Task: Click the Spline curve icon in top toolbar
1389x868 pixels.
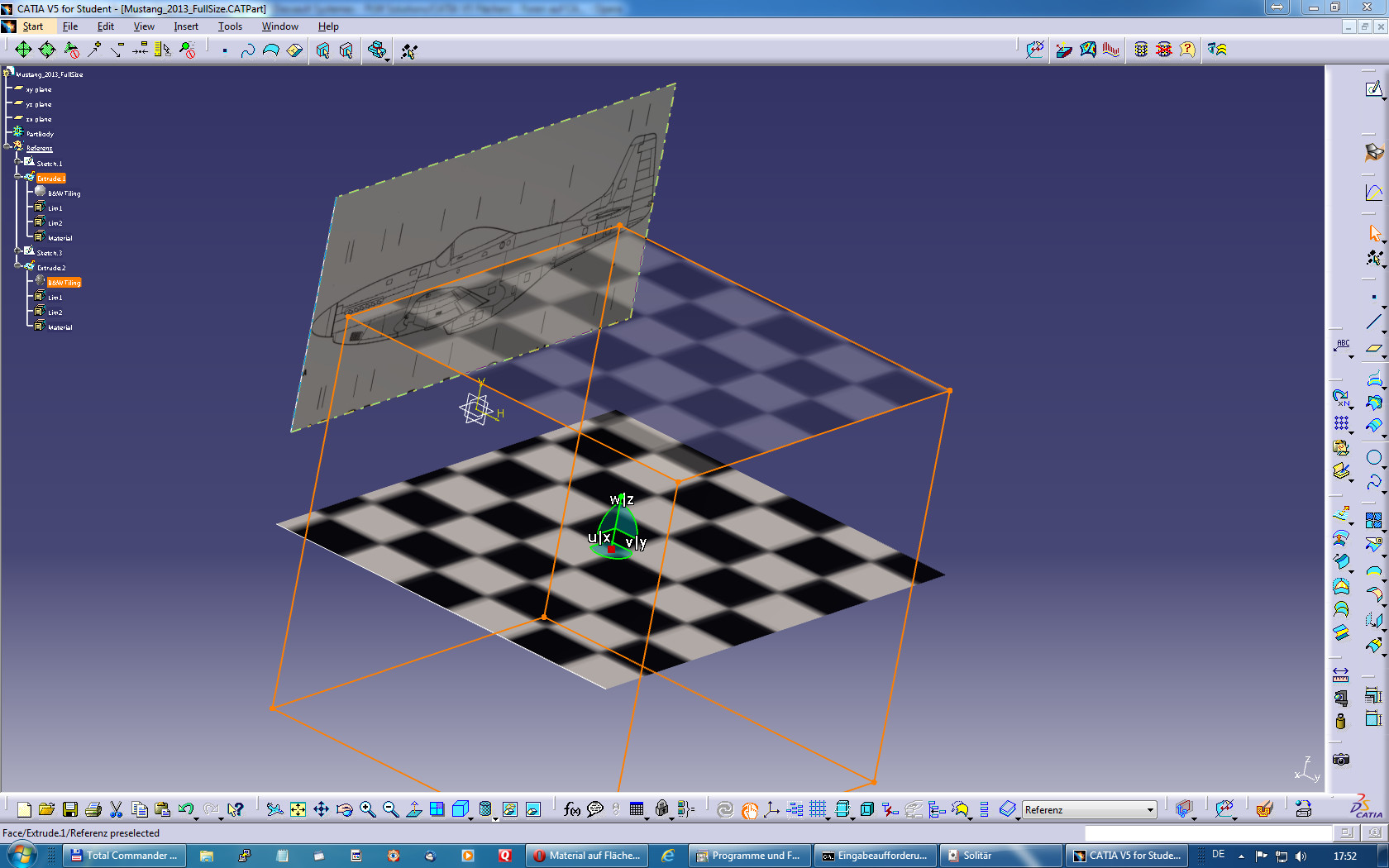Action: 247,50
